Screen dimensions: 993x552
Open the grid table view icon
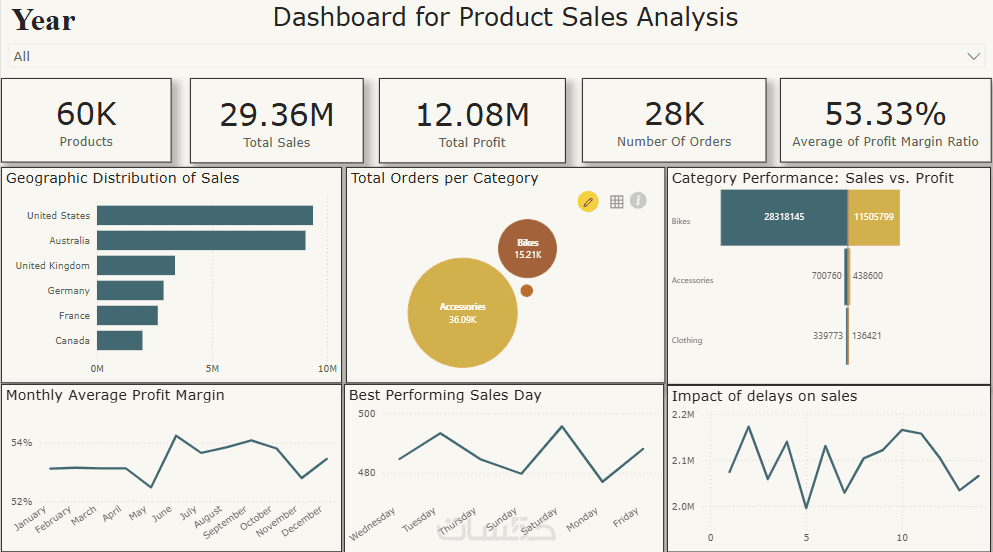[616, 202]
